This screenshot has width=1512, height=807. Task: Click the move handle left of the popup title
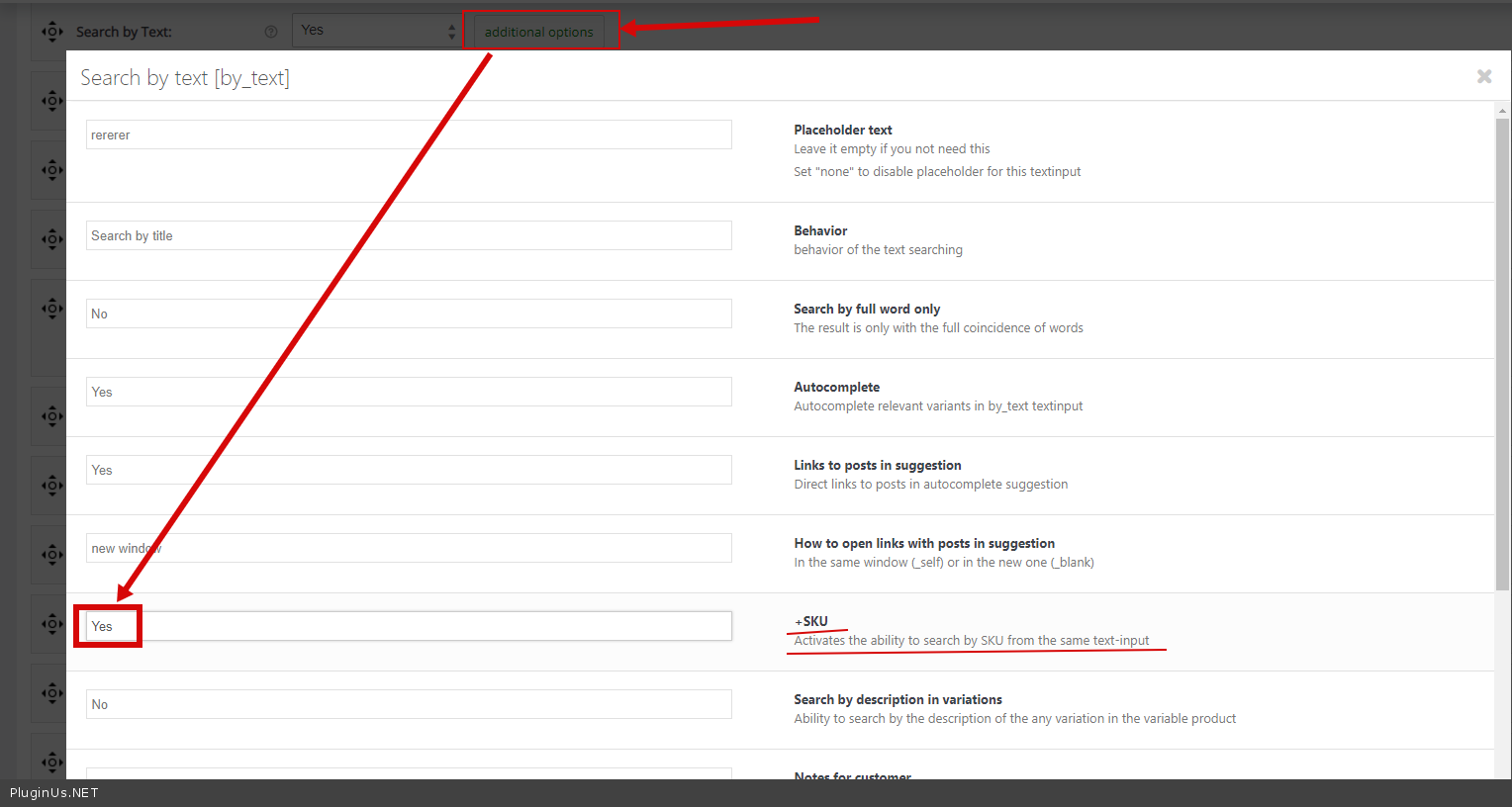[x=51, y=101]
